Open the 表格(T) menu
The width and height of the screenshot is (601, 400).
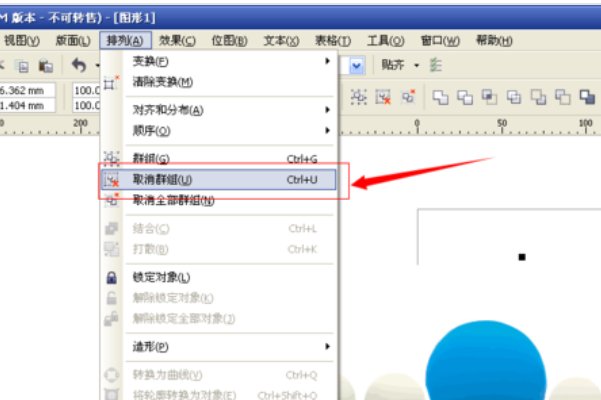[x=333, y=40]
